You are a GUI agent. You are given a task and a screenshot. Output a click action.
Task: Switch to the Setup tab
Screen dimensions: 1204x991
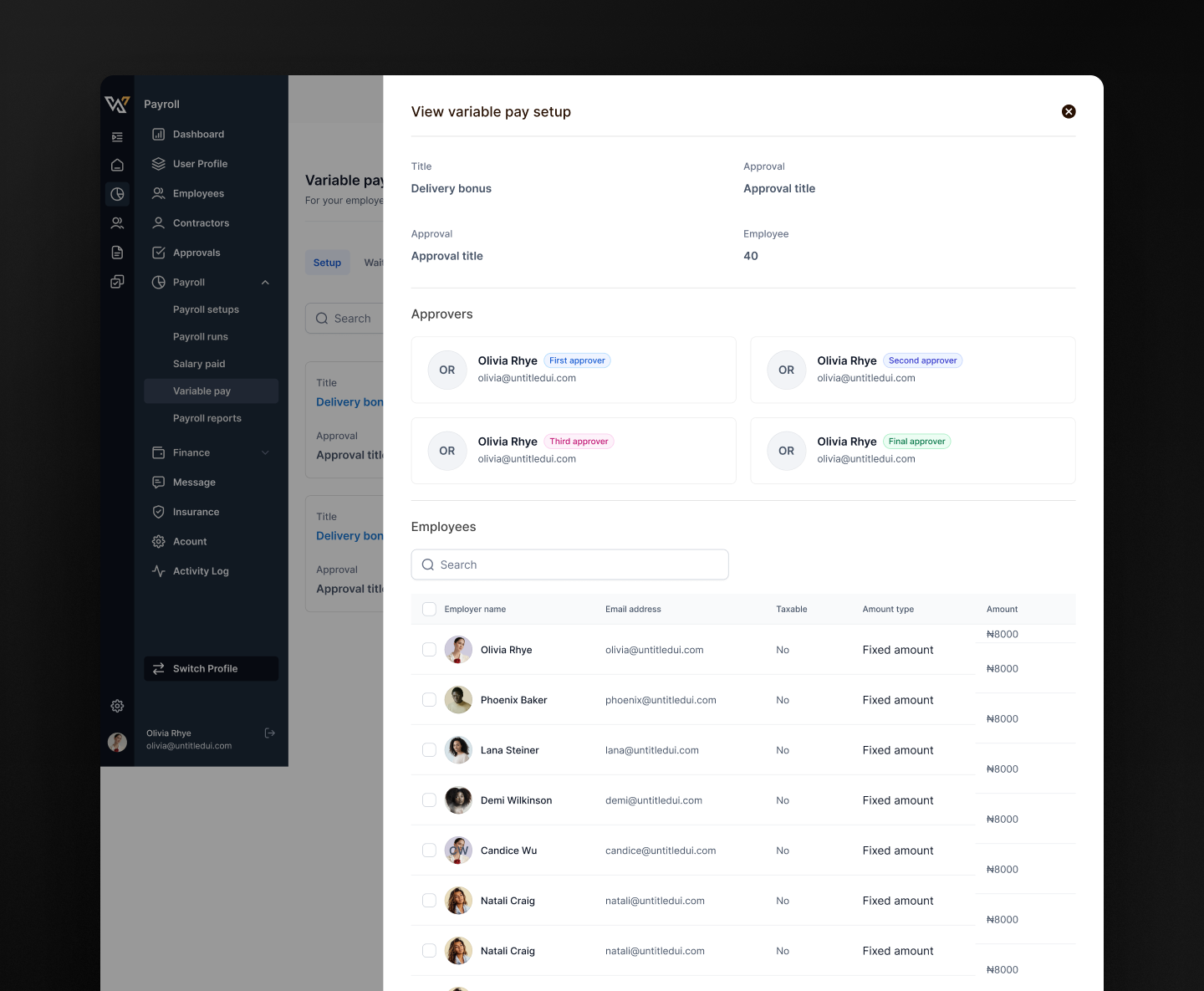click(x=327, y=263)
